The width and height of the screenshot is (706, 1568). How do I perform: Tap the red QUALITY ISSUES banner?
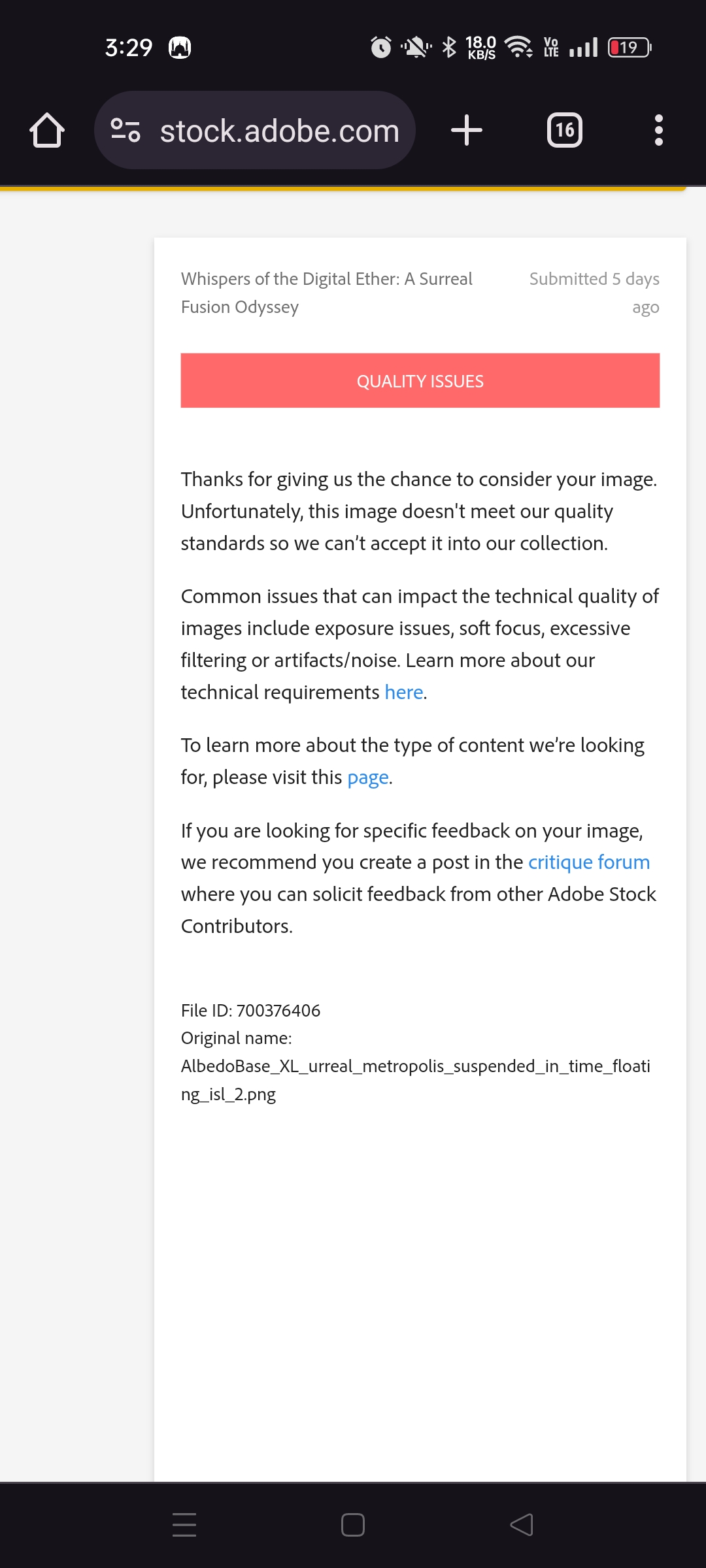point(420,380)
